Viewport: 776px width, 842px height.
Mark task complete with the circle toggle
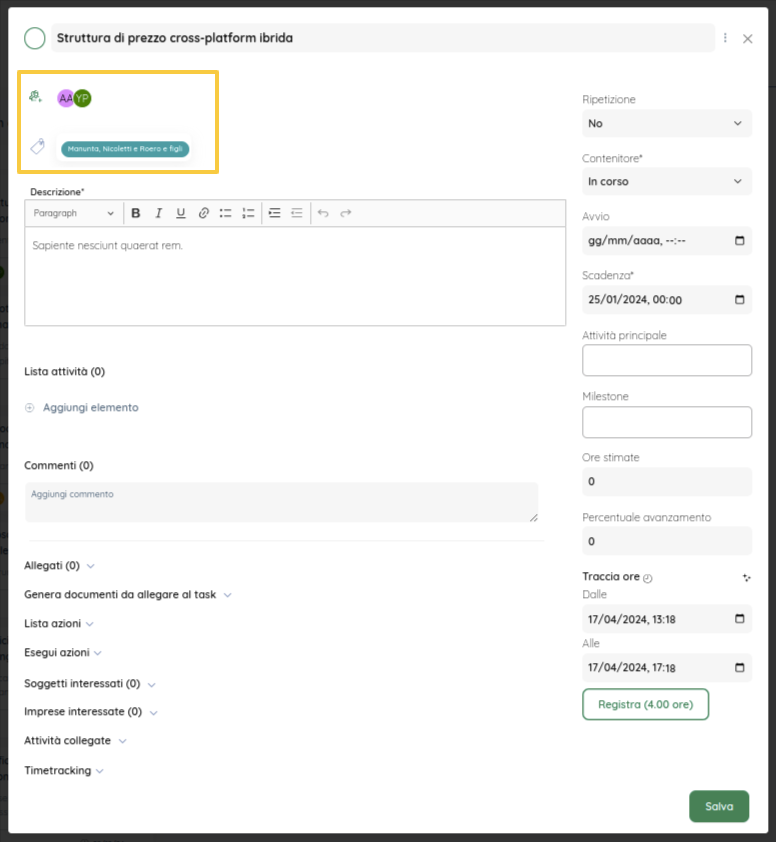tap(35, 38)
